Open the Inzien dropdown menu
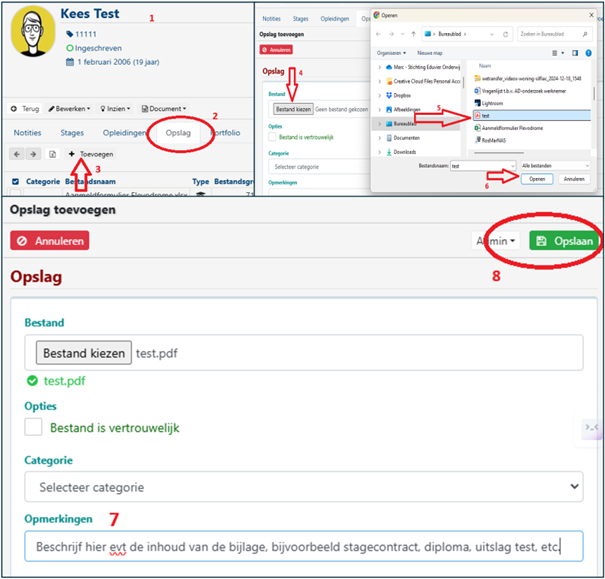Screen dimensions: 605x579 pos(115,109)
